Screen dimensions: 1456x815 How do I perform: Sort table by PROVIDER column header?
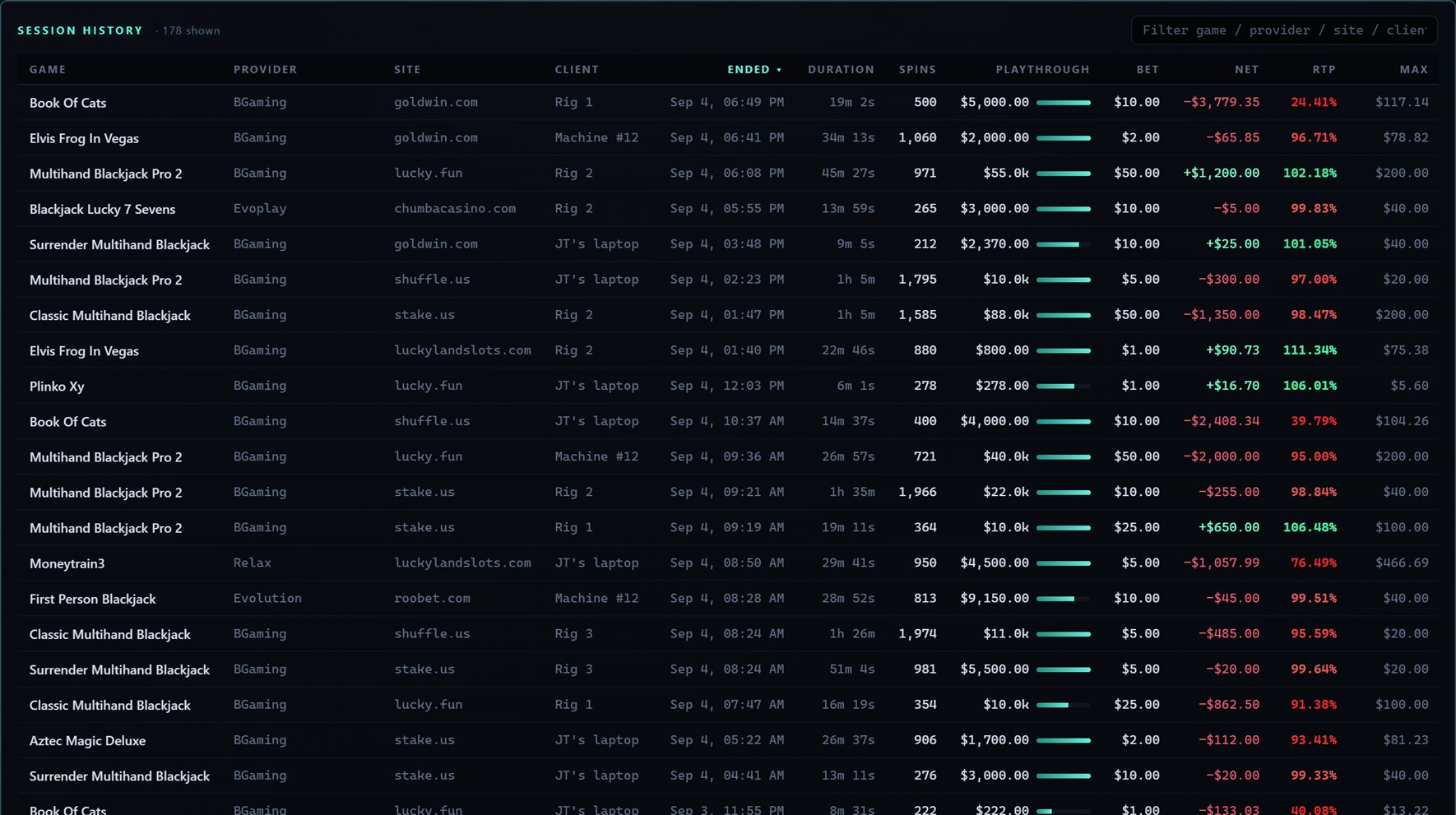(265, 70)
